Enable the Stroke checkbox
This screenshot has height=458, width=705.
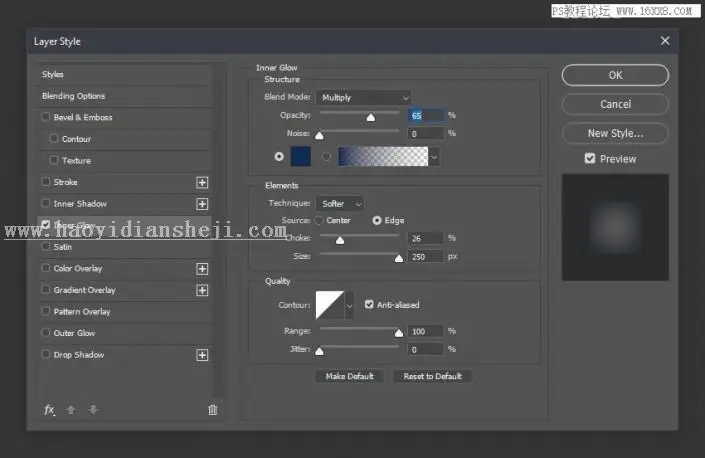pyautogui.click(x=45, y=182)
